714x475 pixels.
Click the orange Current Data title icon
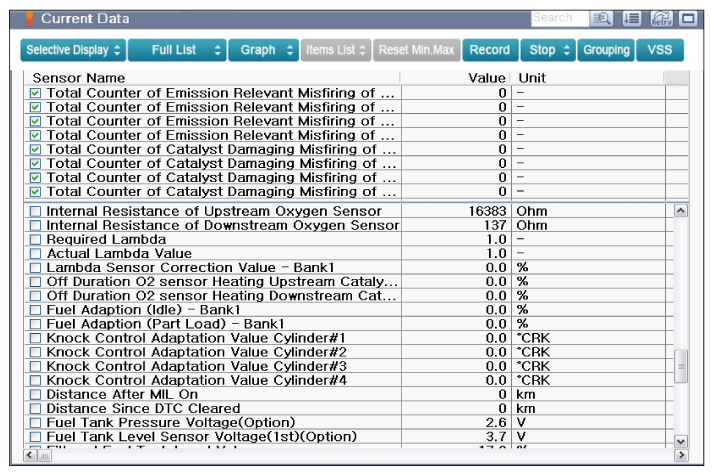[x=30, y=19]
